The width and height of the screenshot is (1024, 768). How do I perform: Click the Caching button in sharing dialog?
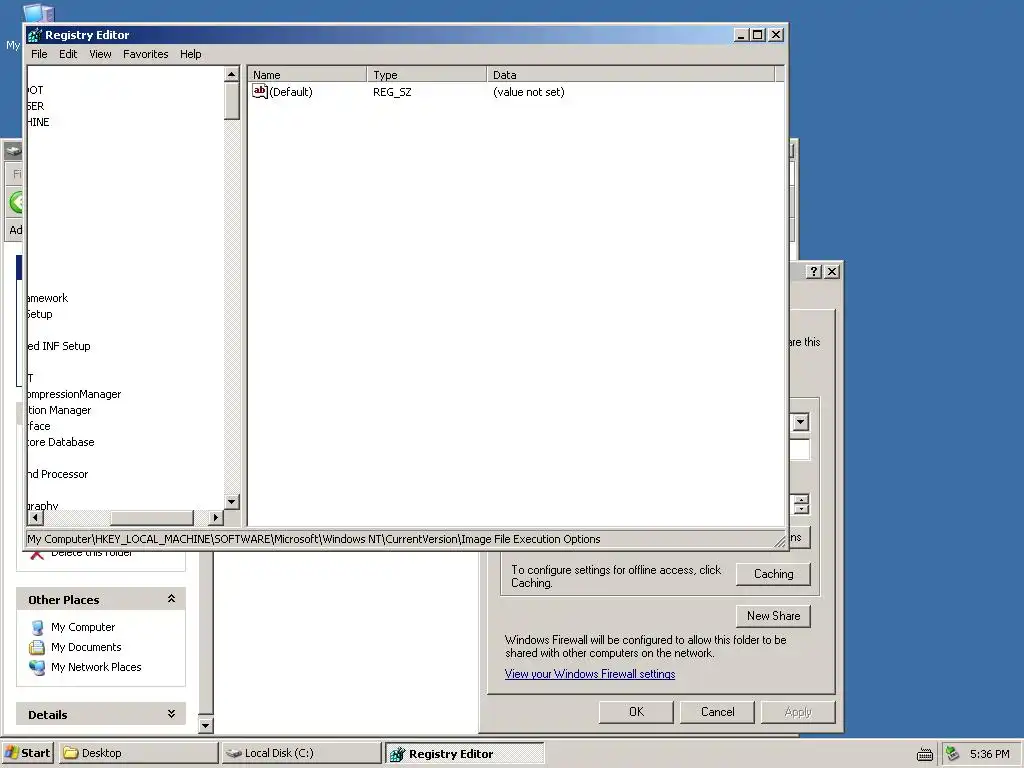coord(773,574)
